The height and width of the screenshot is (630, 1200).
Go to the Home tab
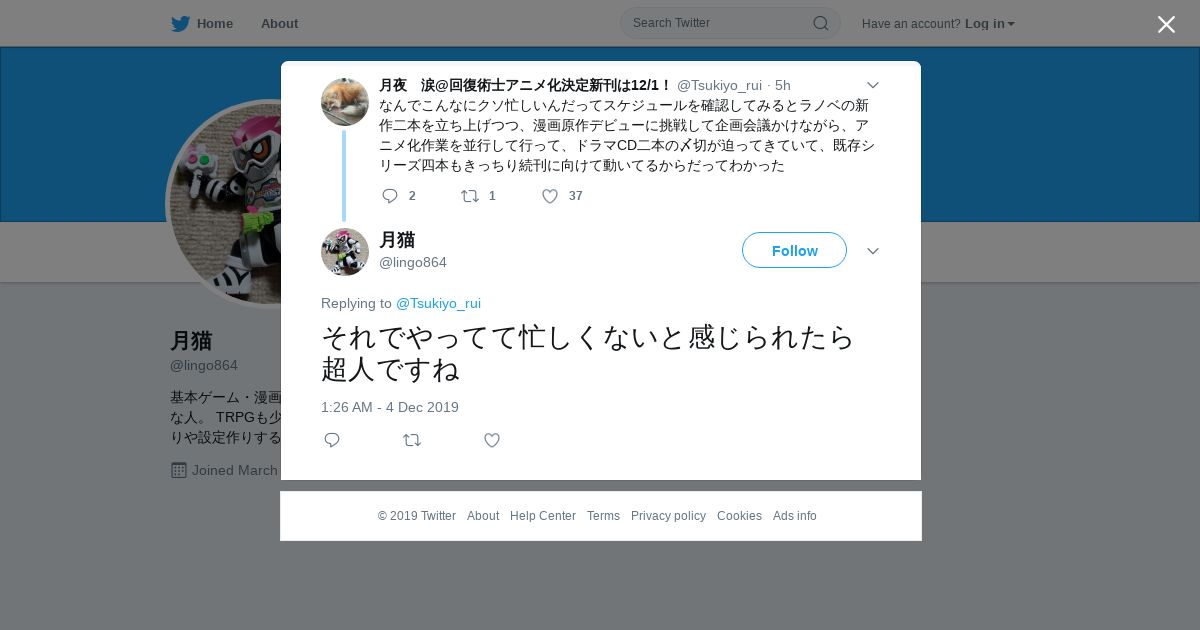tap(202, 23)
